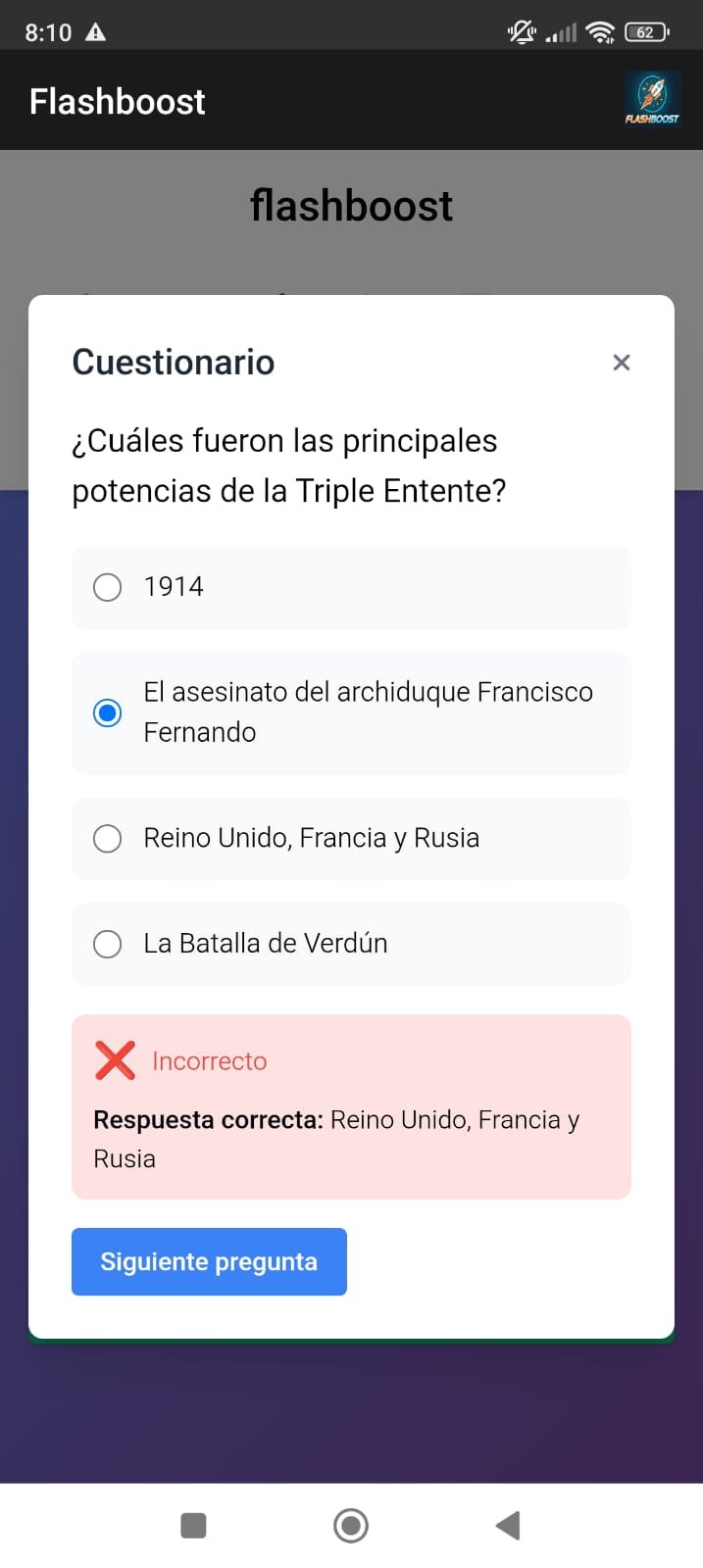This screenshot has height=1568, width=703.
Task: Tap the Respuesta correcta feedback box
Action: [351, 1106]
